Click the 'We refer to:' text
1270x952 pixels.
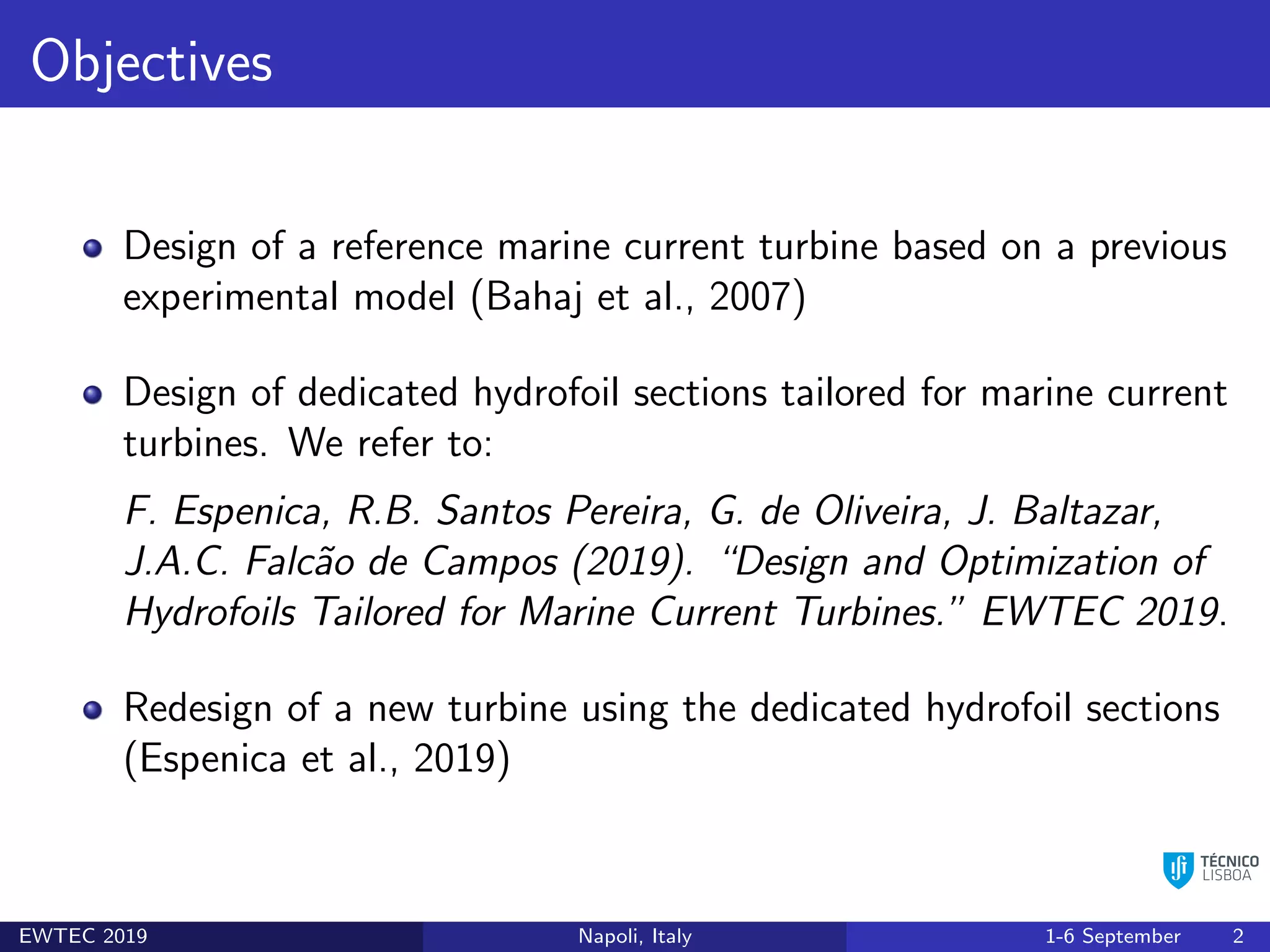point(391,444)
